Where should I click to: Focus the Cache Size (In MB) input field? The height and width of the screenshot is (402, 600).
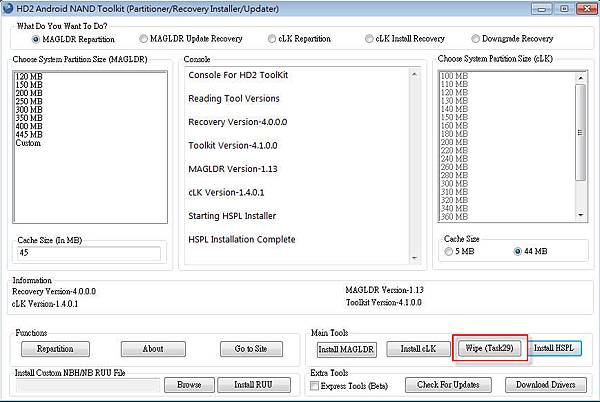89,253
